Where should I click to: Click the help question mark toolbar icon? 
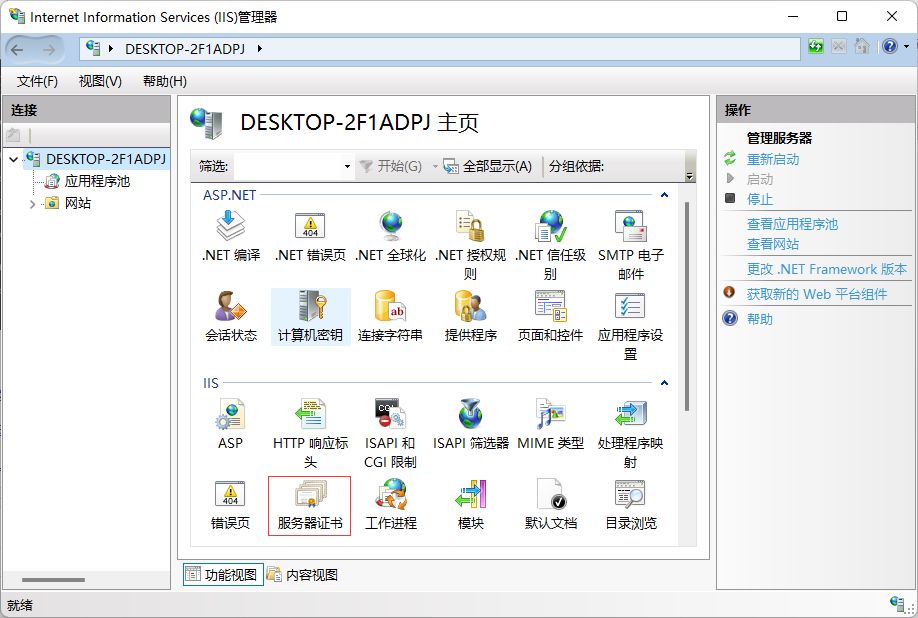pyautogui.click(x=890, y=46)
